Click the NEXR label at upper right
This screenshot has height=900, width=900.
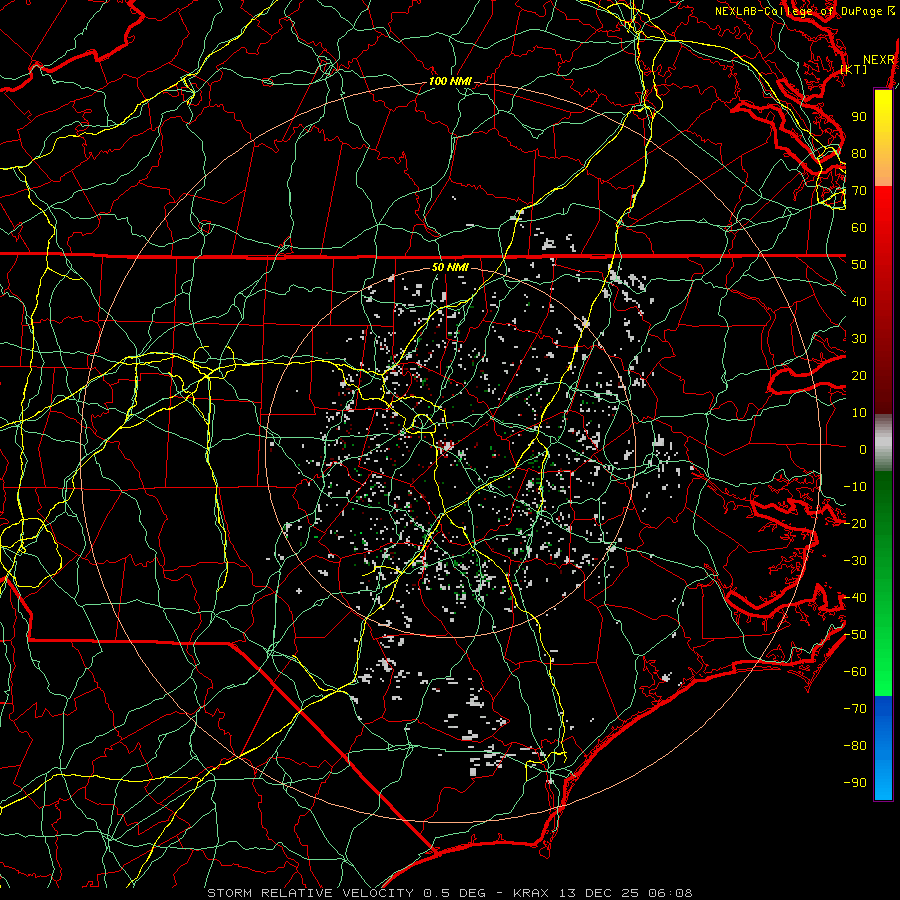879,60
